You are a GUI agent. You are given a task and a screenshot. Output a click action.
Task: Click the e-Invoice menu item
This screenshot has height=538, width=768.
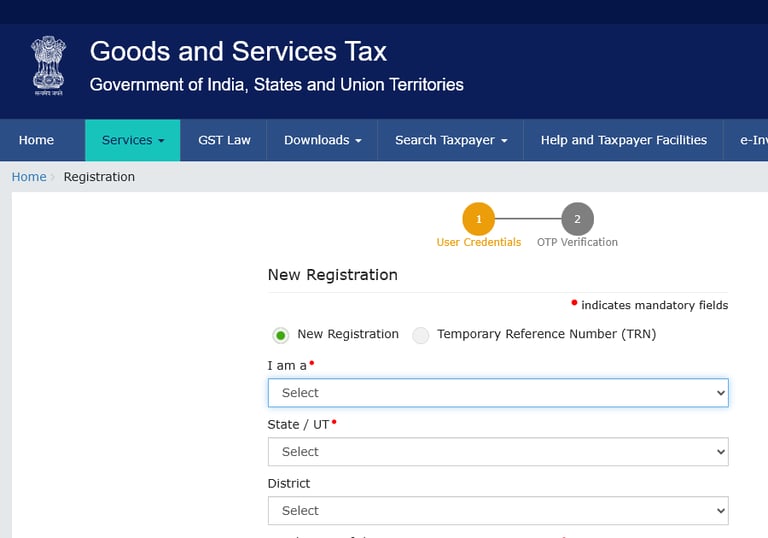tap(753, 140)
